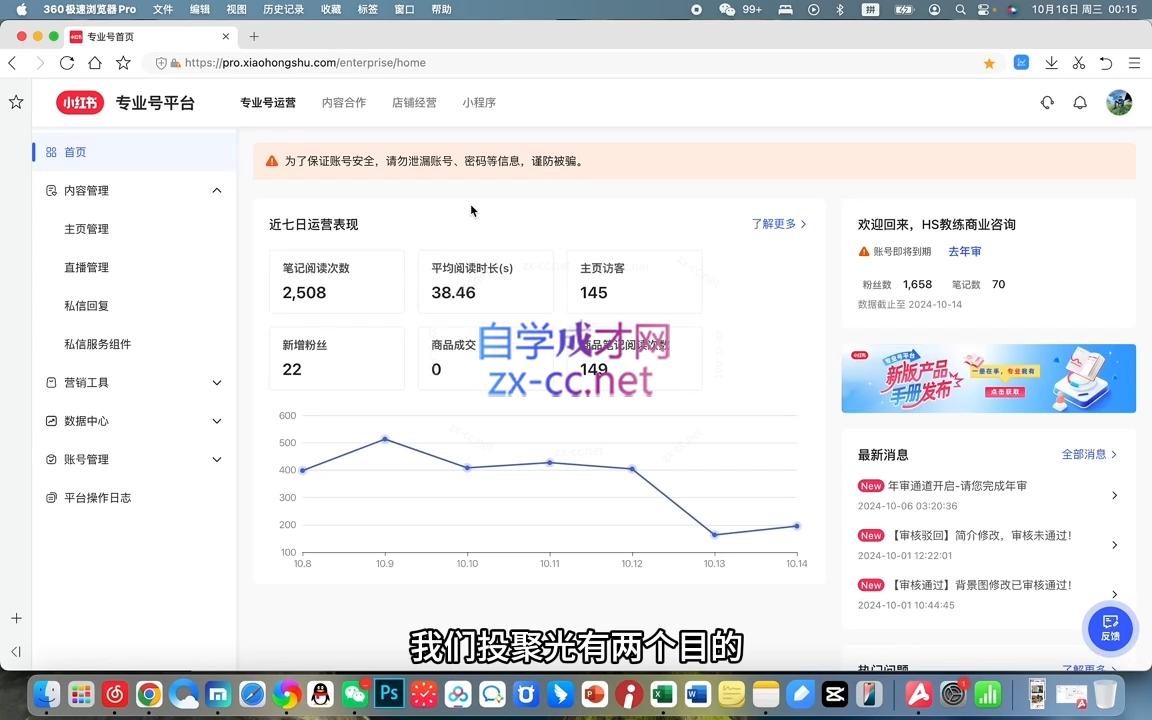Click the browser address bar URL

[305, 63]
